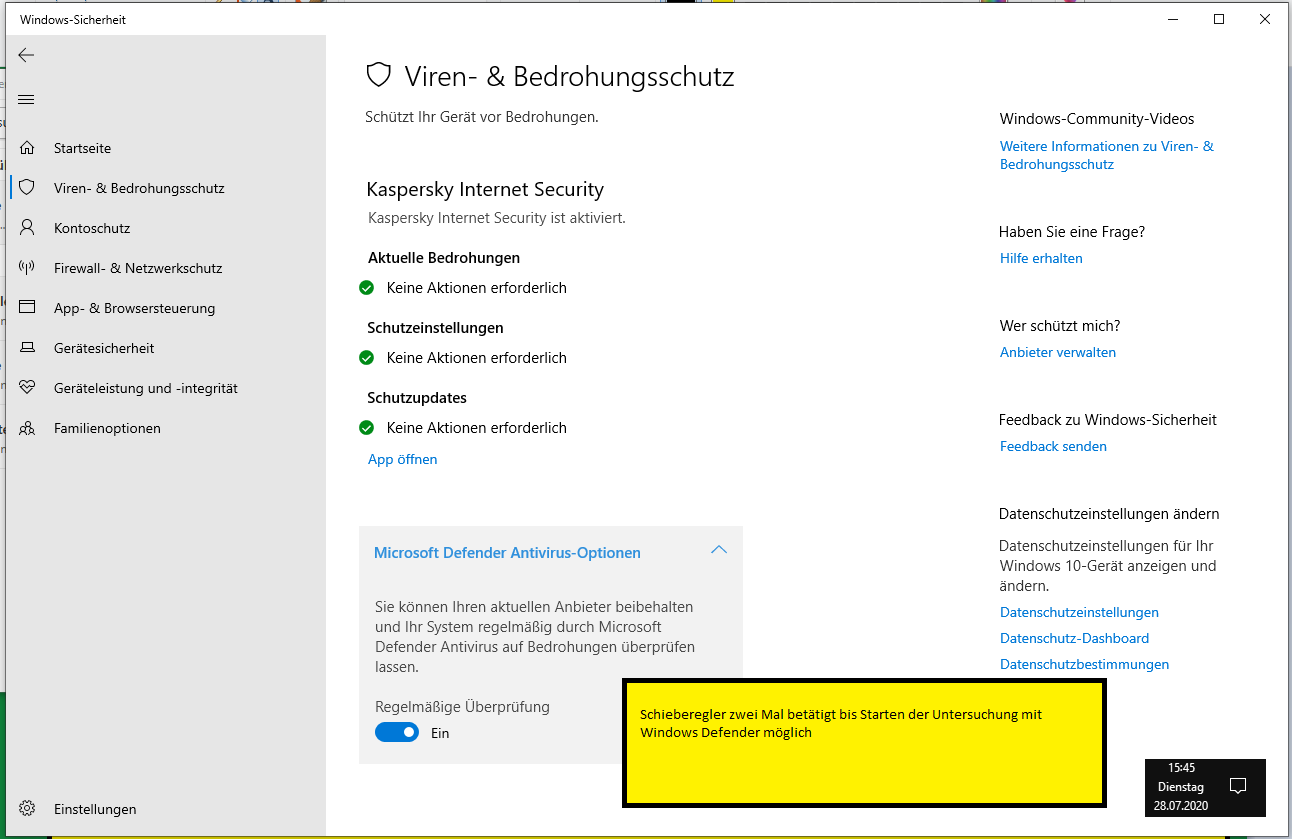The height and width of the screenshot is (839, 1292).
Task: Open Weitere Informationen zu Viren- & Bedrohungsschutz
Action: point(1107,155)
